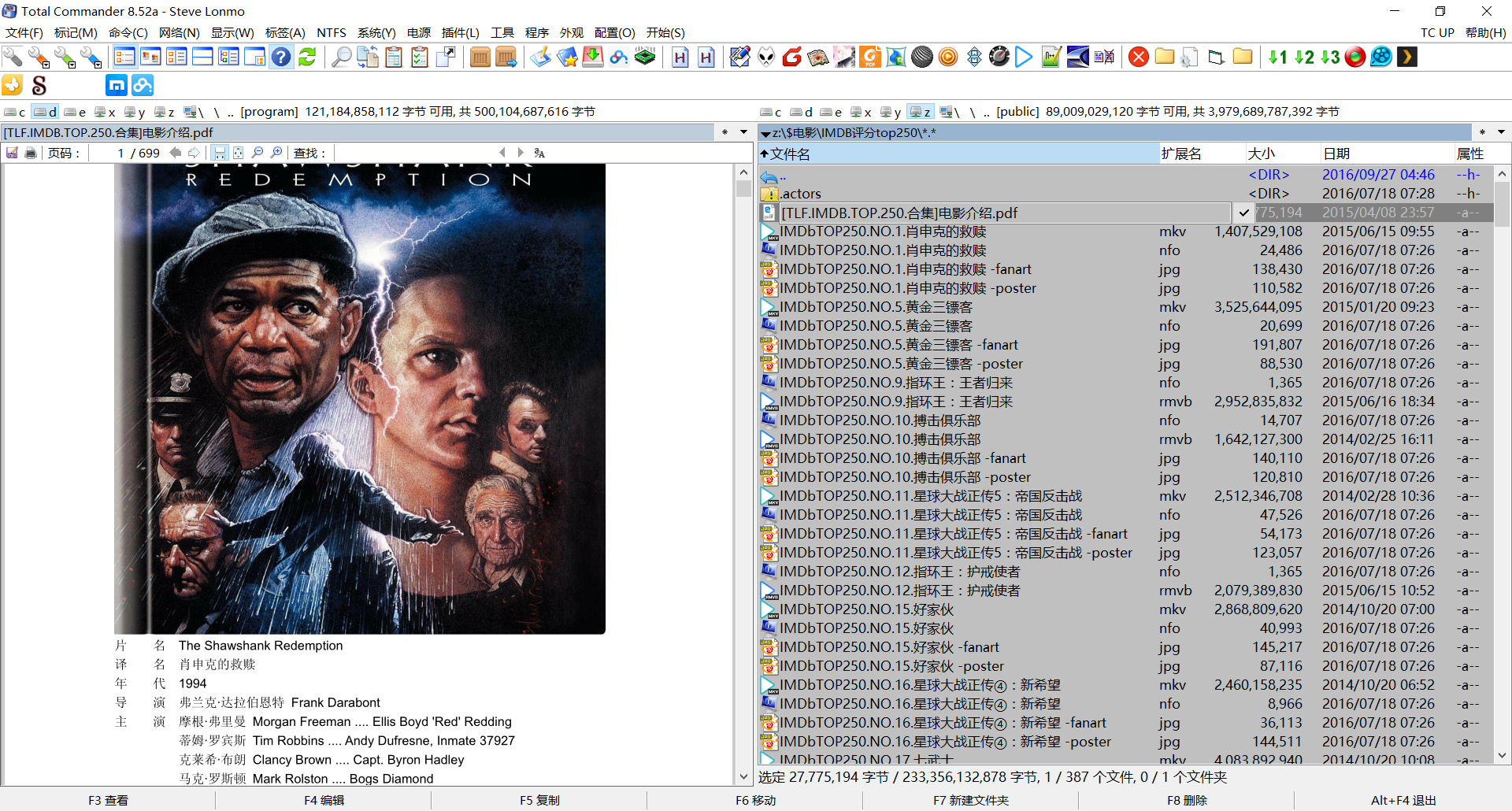Click the blue help question mark icon
The height and width of the screenshot is (811, 1512).
[x=281, y=57]
